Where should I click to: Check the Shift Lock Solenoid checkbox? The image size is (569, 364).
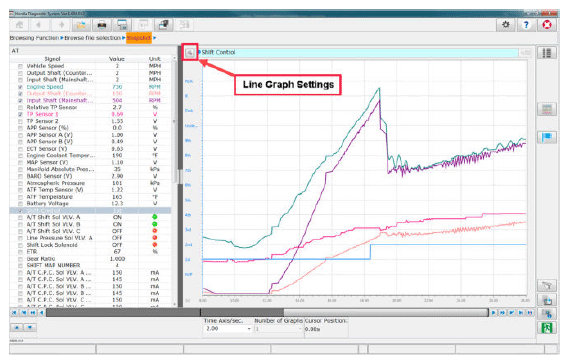[20, 245]
